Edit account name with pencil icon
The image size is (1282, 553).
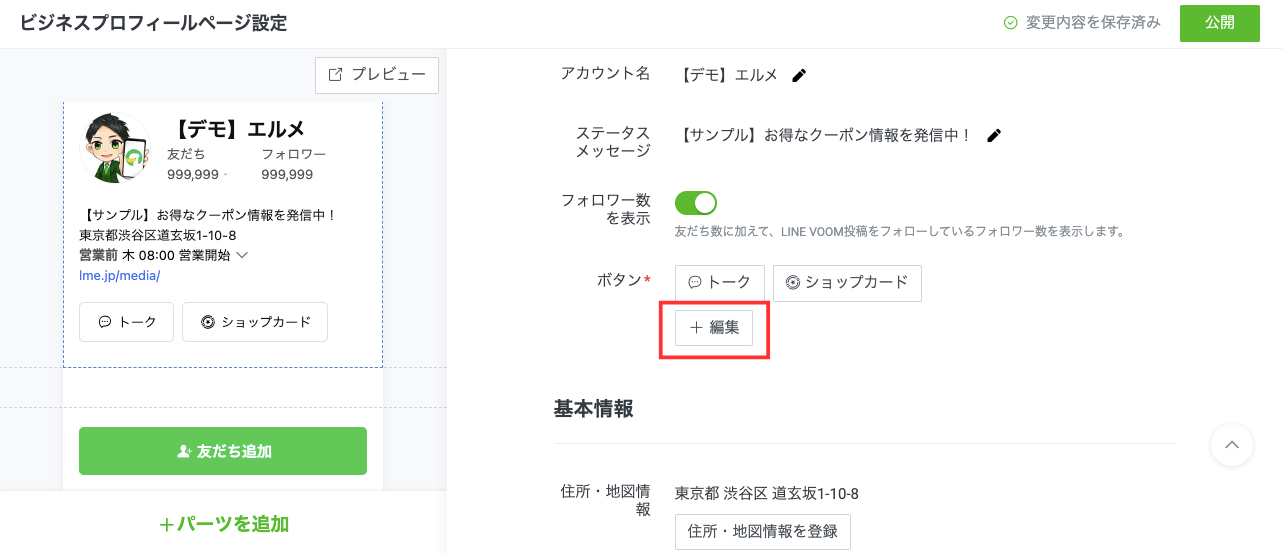click(799, 75)
